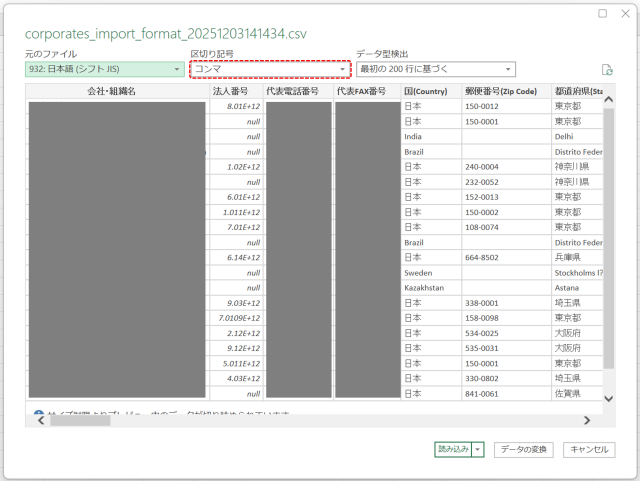Click the zip code cell 108-0074
Viewport: 640px width, 481px height.
pyautogui.click(x=506, y=227)
